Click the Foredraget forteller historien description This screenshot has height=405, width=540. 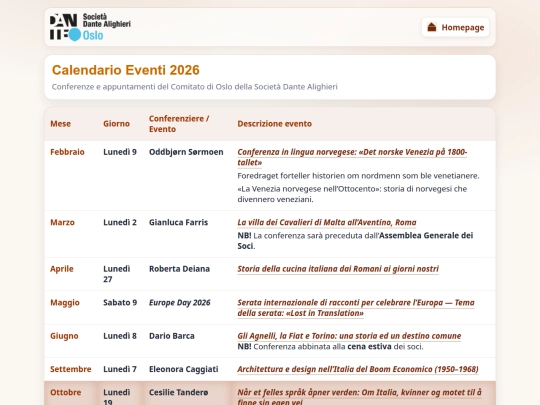click(x=358, y=176)
